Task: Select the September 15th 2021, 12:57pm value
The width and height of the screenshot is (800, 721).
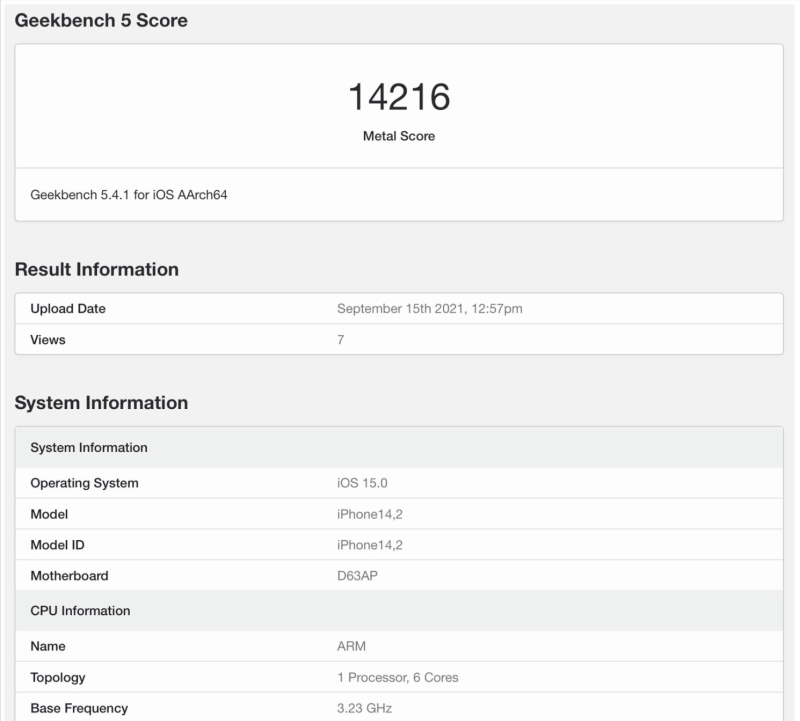Action: tap(430, 309)
